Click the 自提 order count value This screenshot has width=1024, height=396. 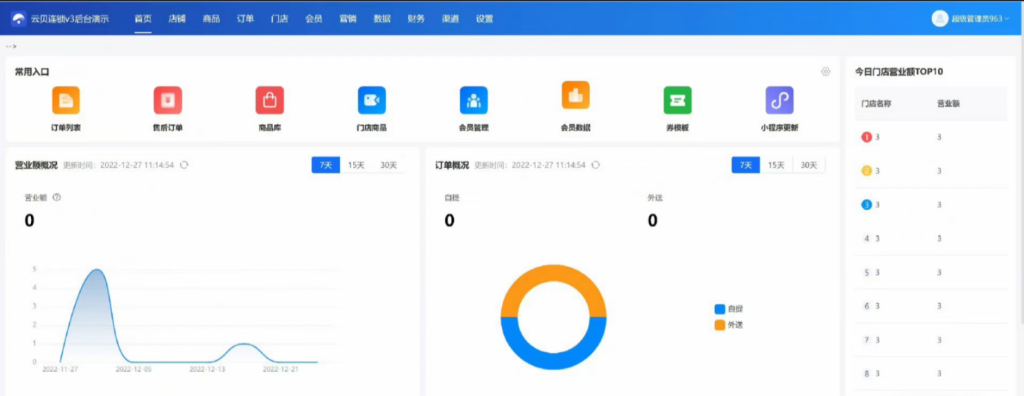(449, 221)
